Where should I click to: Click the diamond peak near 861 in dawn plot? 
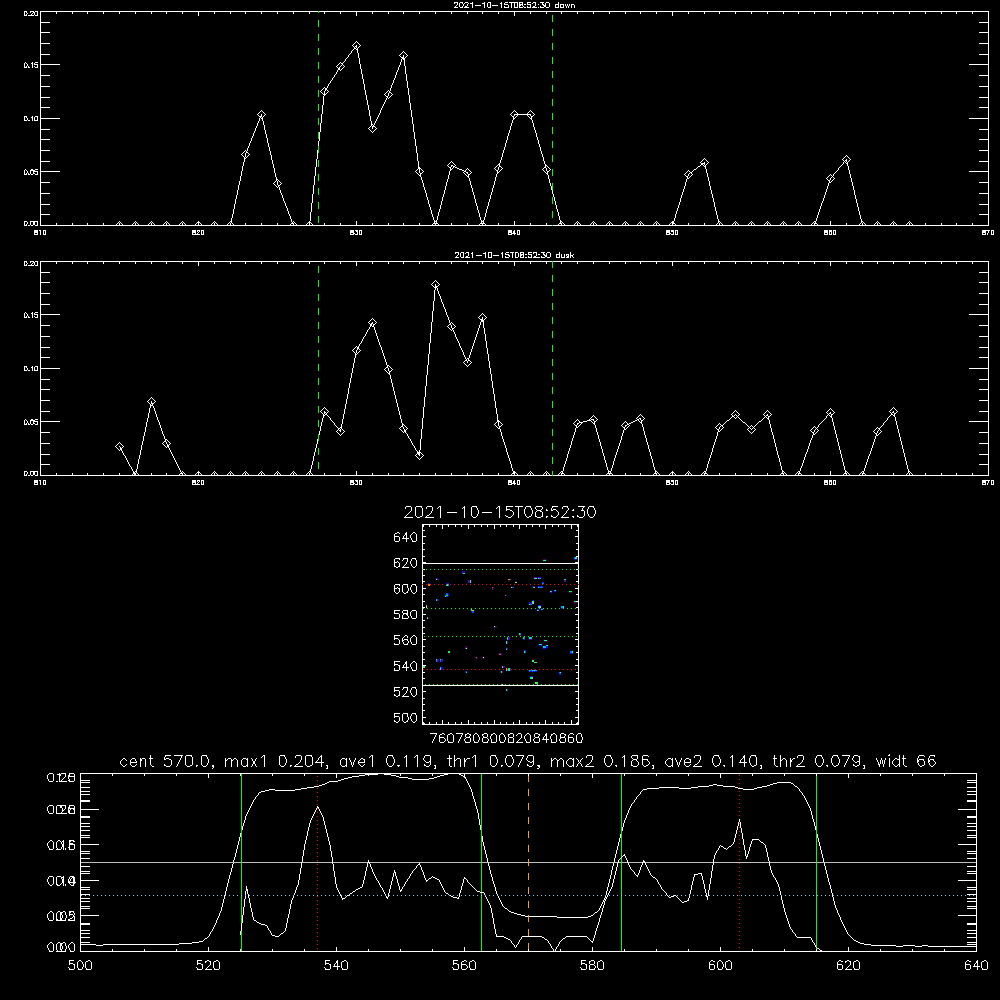tap(846, 159)
